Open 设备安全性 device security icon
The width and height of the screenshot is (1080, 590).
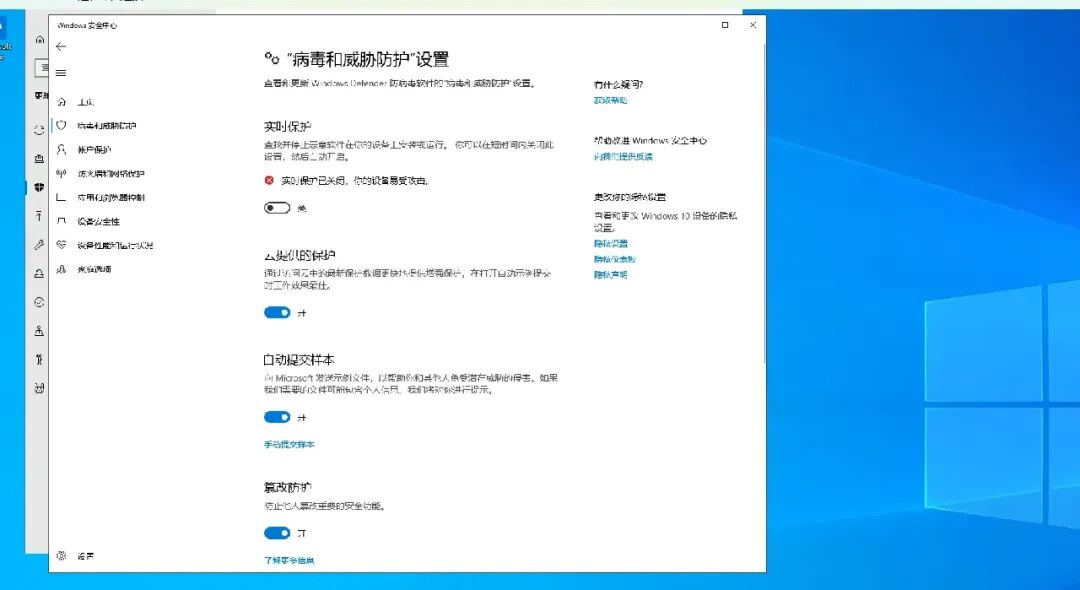(x=61, y=221)
